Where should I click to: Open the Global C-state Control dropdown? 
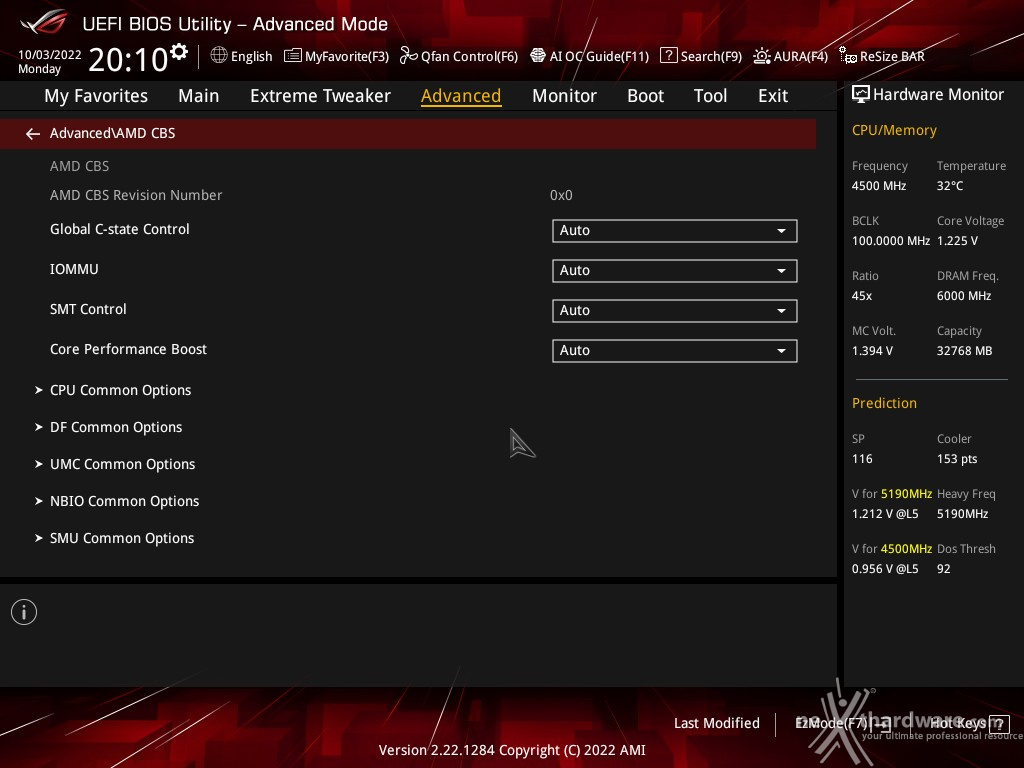pos(675,231)
